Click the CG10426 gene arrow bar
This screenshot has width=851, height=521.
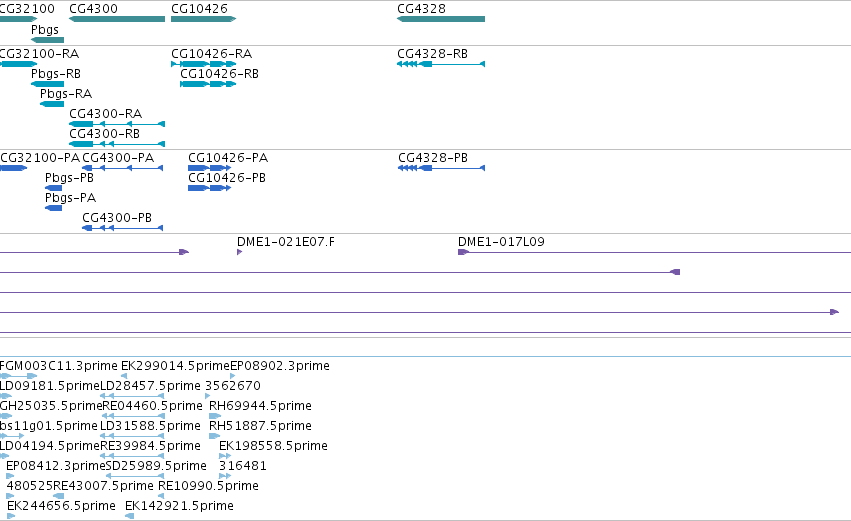tap(204, 19)
